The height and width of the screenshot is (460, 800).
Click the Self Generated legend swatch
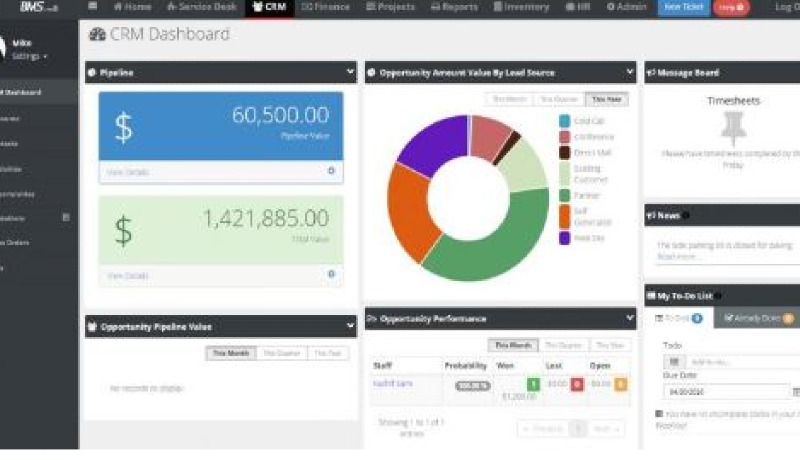(564, 216)
